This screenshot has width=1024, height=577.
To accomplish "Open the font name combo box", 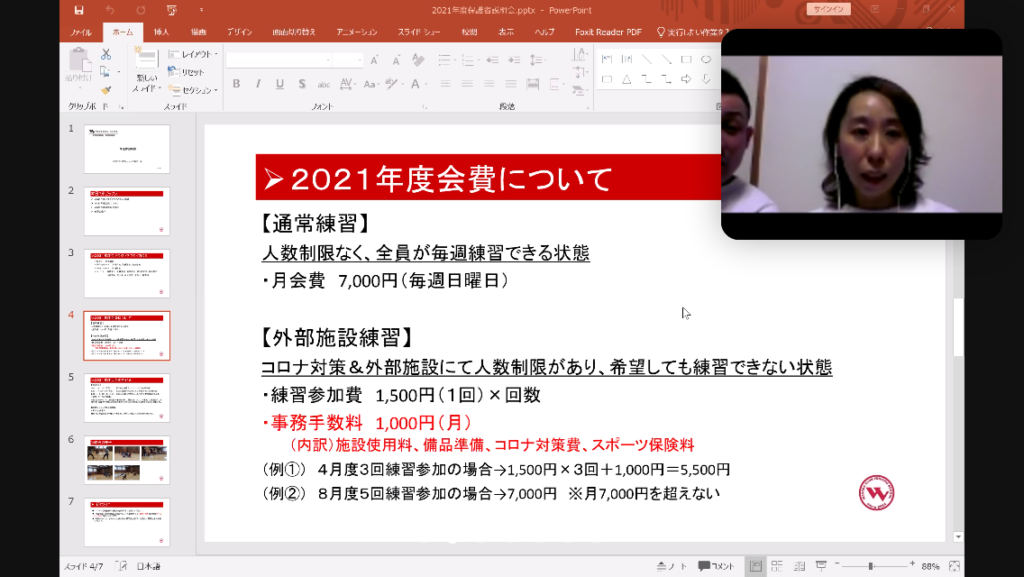I will (277, 60).
